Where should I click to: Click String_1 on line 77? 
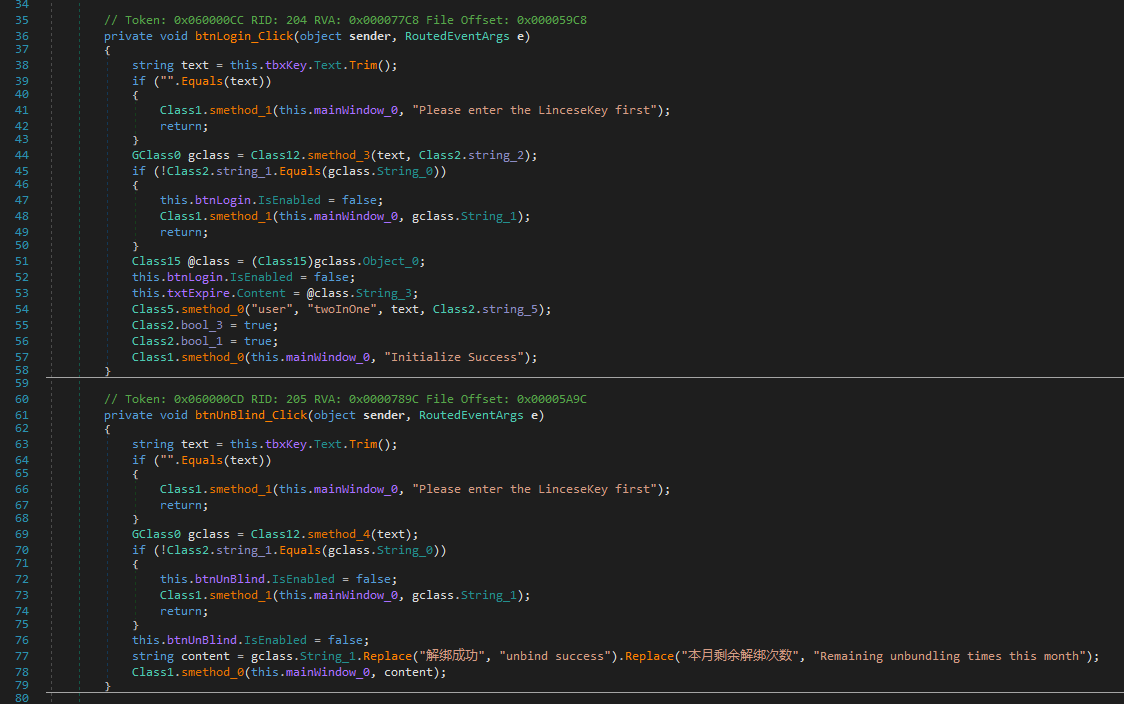click(328, 657)
